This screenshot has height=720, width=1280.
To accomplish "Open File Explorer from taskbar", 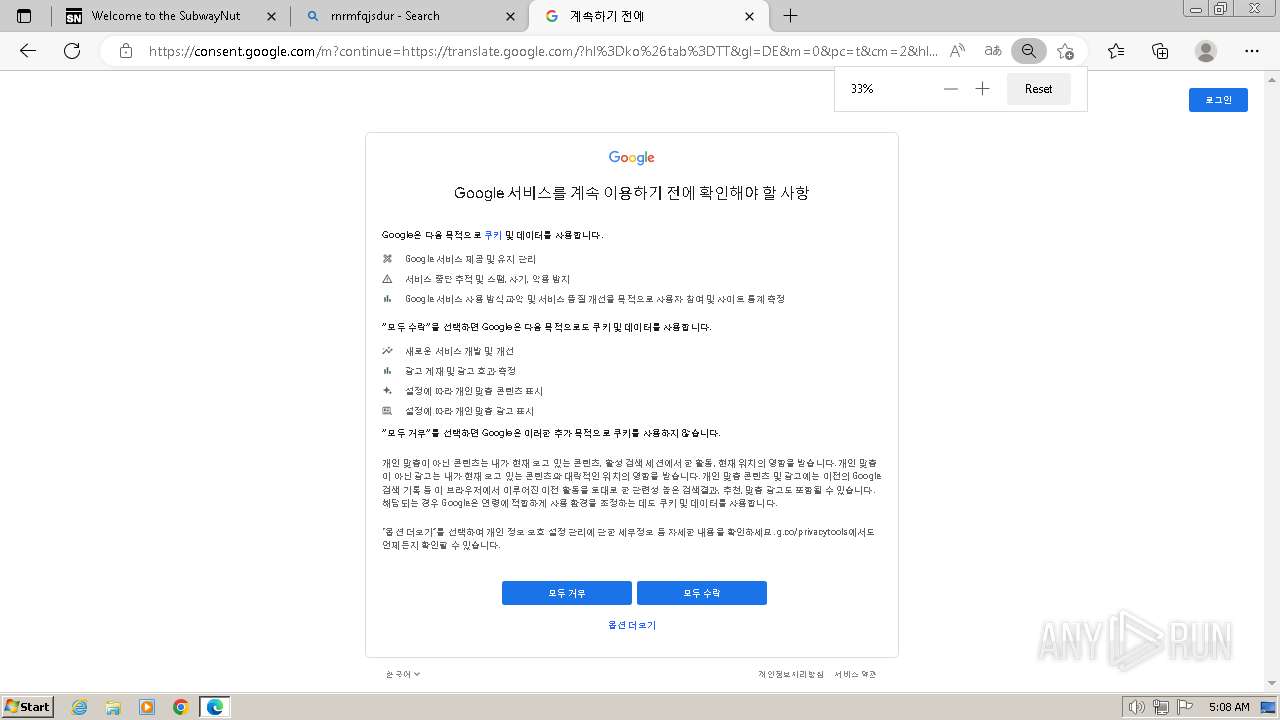I will click(113, 707).
